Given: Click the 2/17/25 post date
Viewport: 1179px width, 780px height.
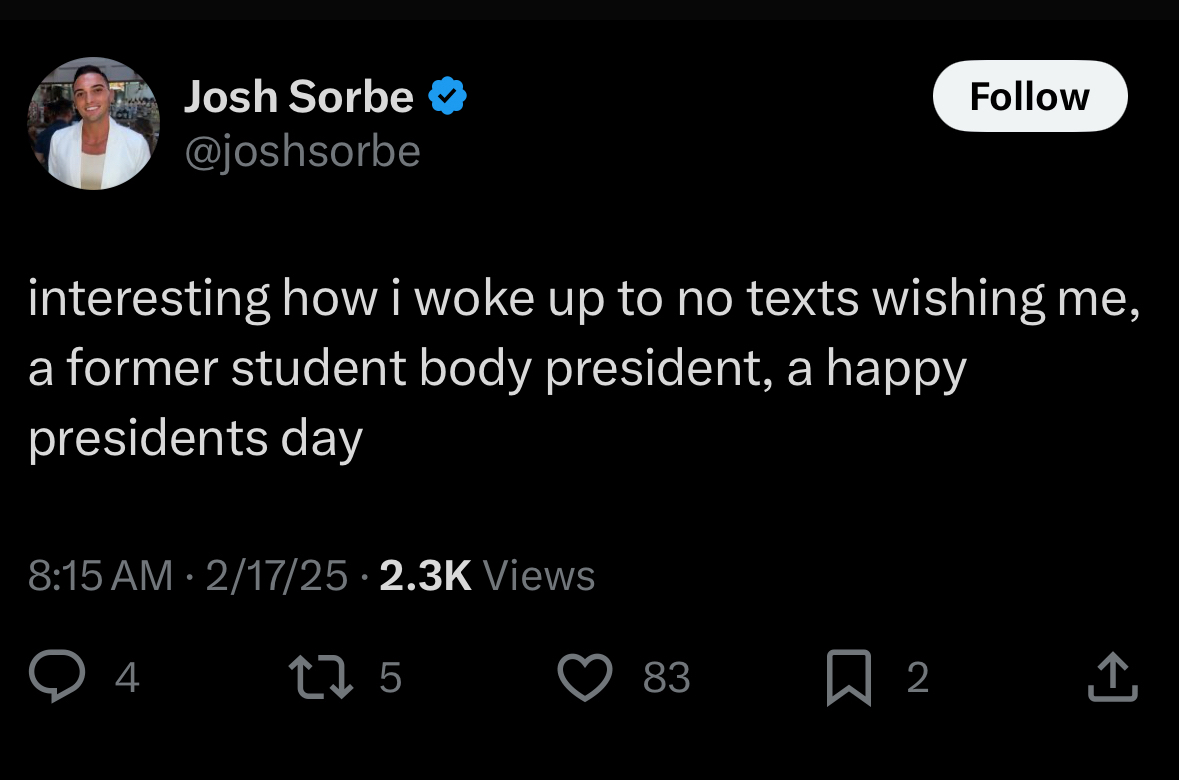Looking at the screenshot, I should [x=277, y=575].
